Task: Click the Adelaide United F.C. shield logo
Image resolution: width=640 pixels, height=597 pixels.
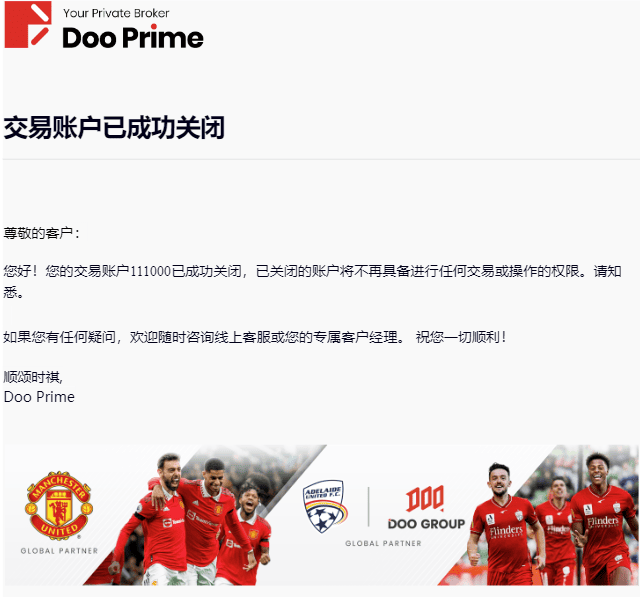Action: (x=325, y=506)
